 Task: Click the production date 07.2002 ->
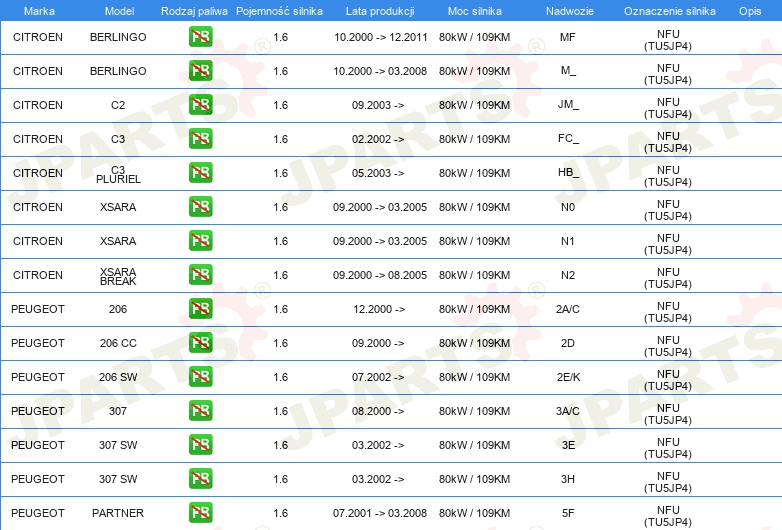click(x=378, y=377)
